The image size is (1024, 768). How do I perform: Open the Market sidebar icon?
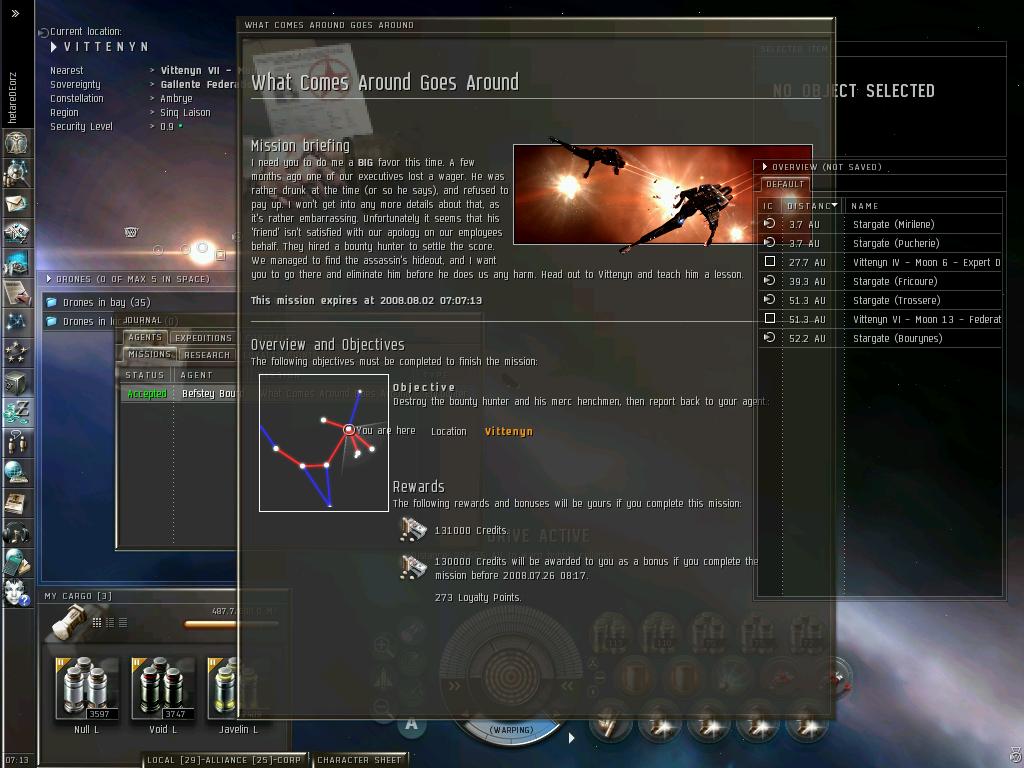16,263
